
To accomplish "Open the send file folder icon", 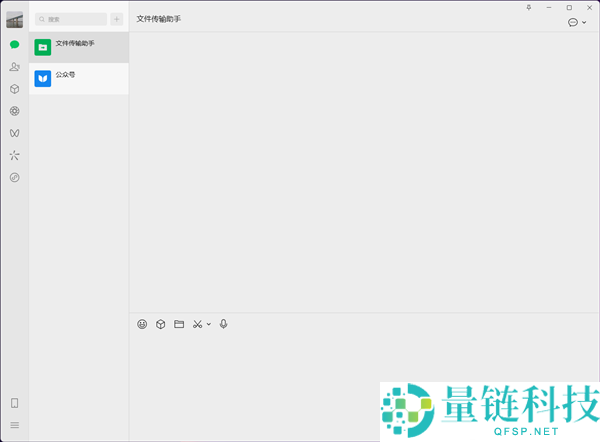I will pos(179,324).
